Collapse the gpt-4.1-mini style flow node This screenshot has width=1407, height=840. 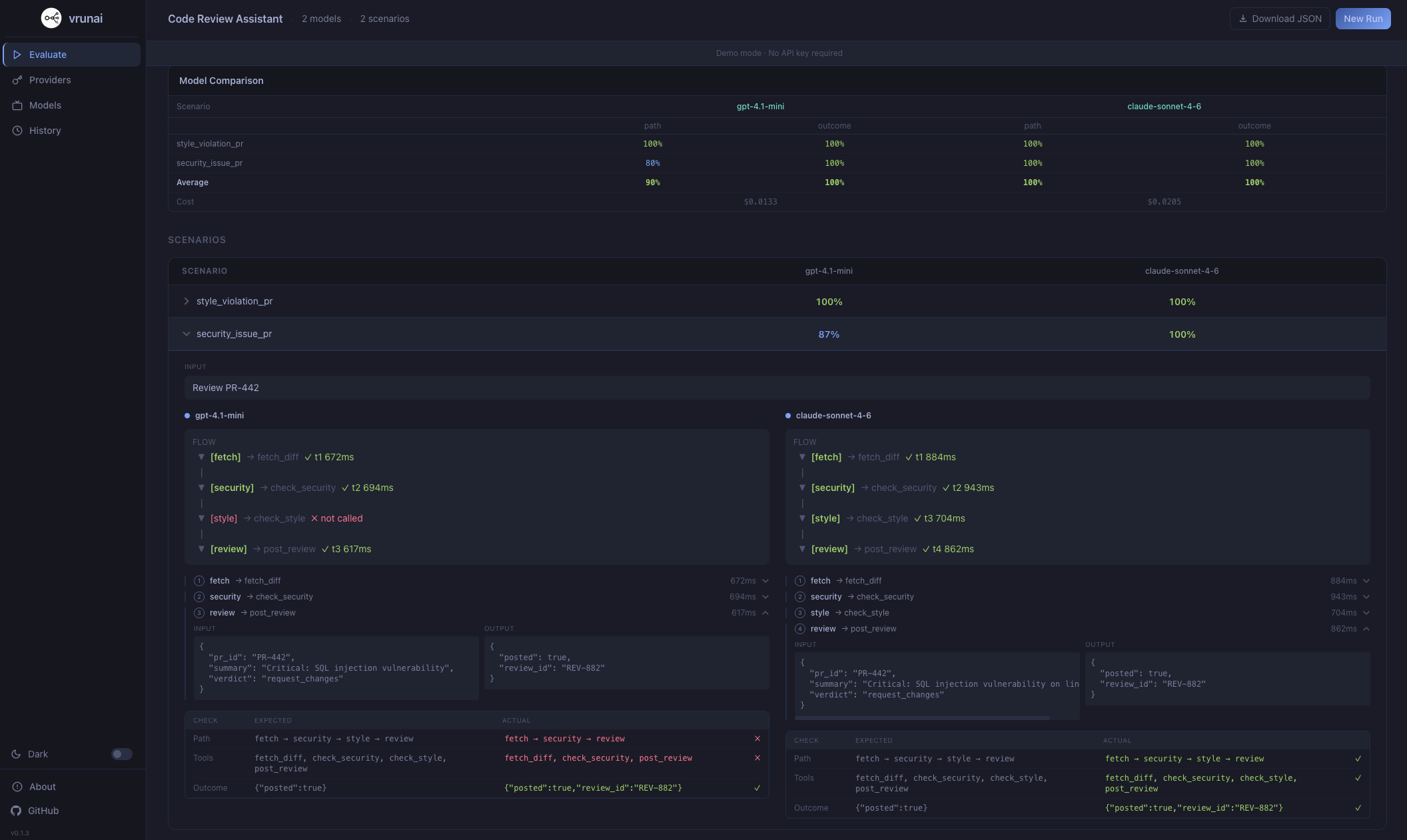coord(201,518)
